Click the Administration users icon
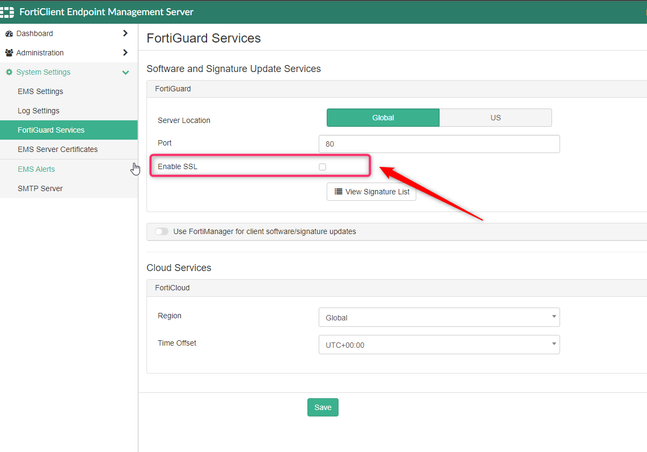The height and width of the screenshot is (452, 647). tap(9, 53)
